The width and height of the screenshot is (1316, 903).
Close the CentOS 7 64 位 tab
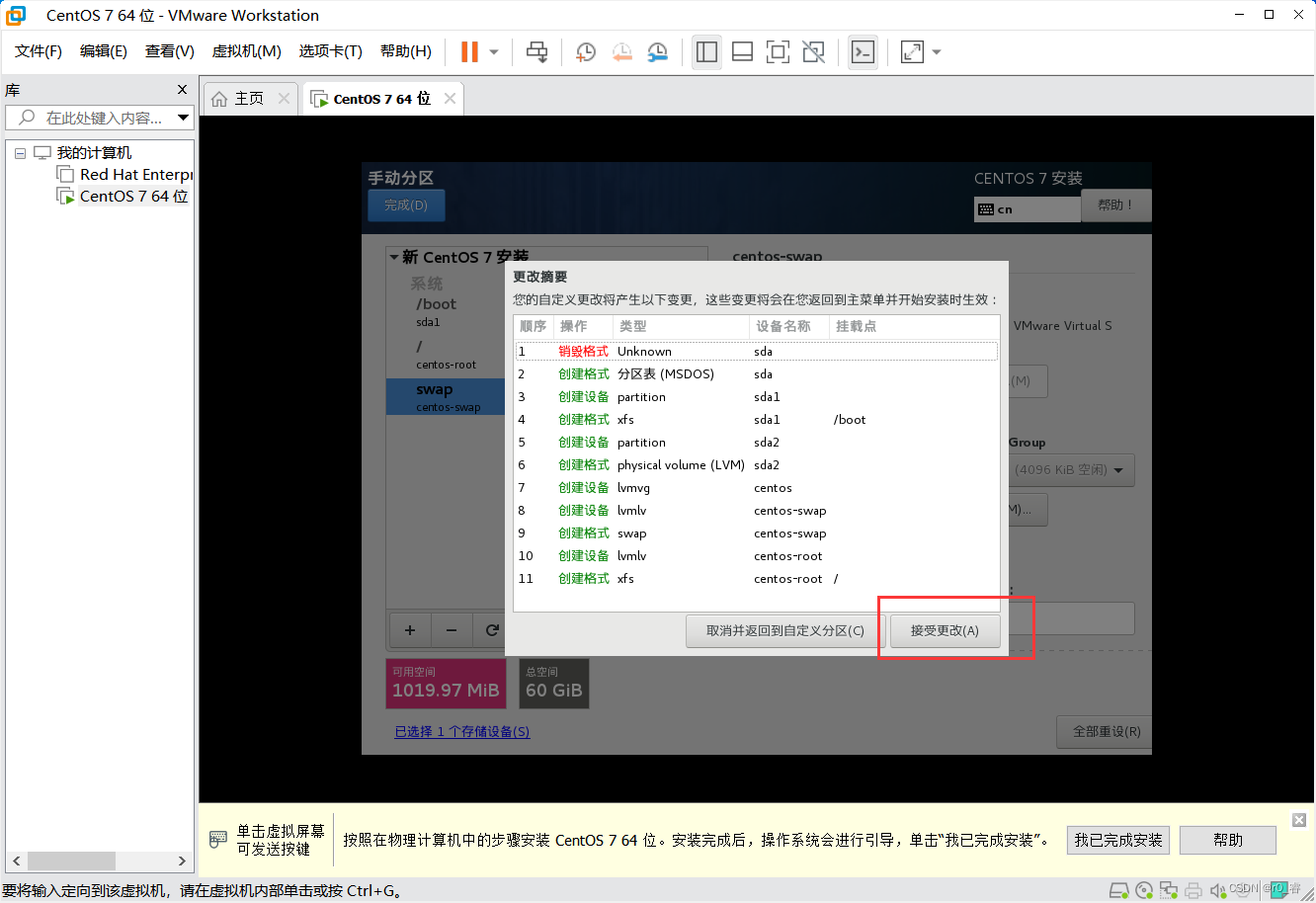pos(450,99)
